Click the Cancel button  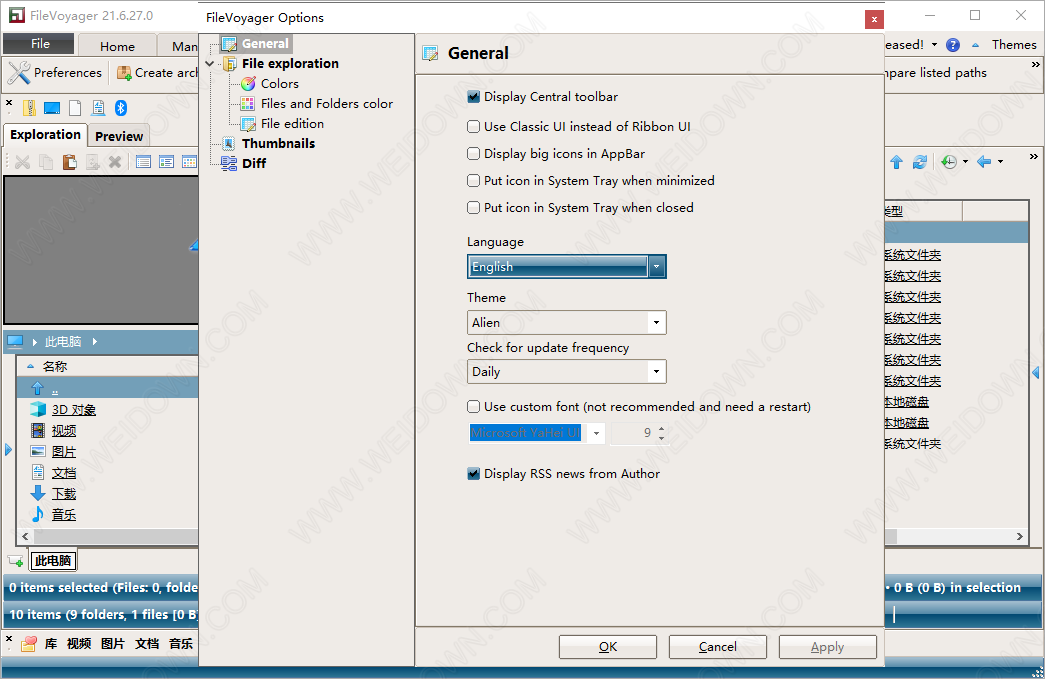click(718, 647)
